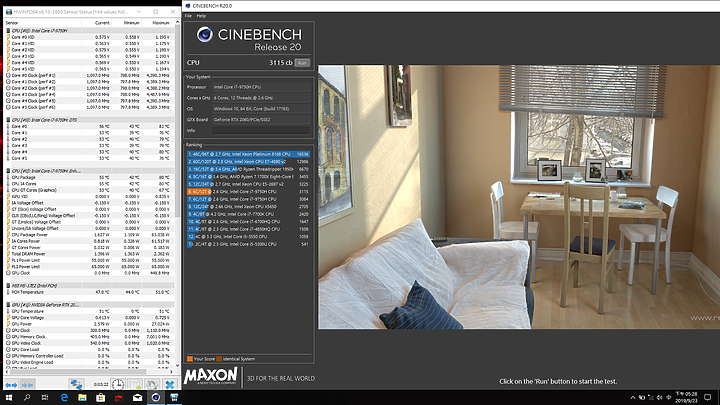Click the Sensor column header in HWiNFO

(43, 22)
